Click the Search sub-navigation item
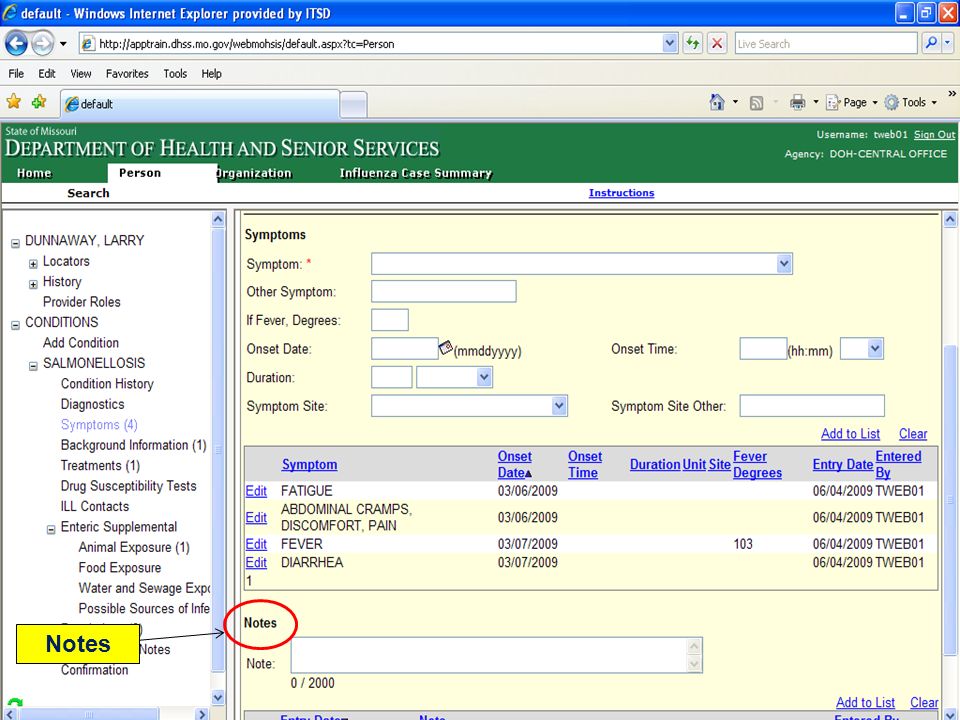This screenshot has height=720, width=960. tap(88, 193)
